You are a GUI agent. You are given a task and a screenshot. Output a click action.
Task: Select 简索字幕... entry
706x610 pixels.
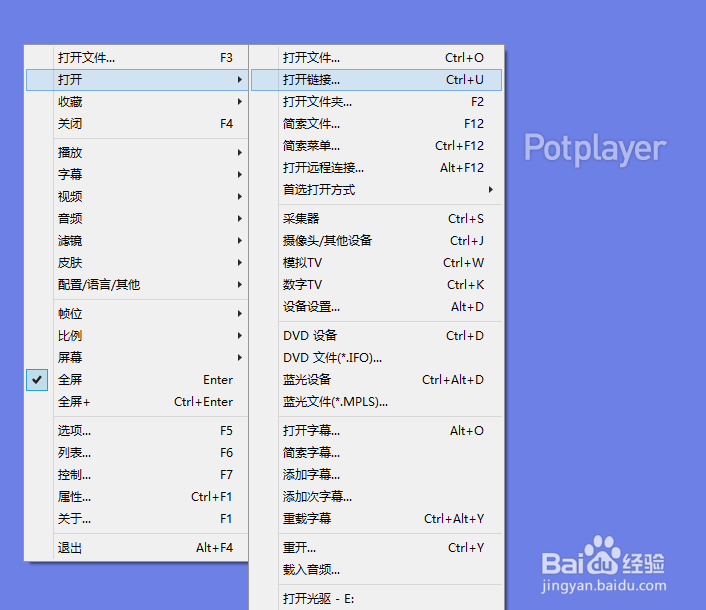[x=376, y=453]
